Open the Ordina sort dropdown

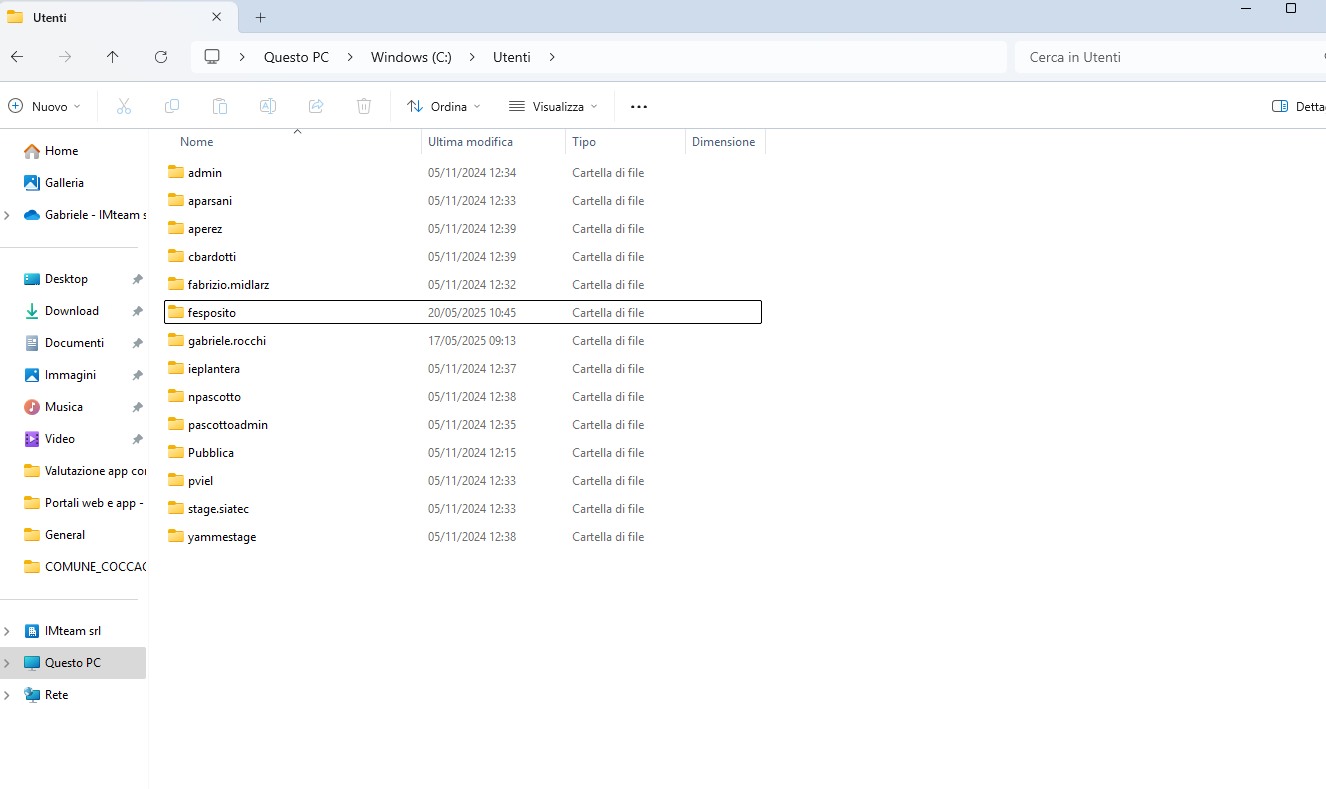[443, 106]
